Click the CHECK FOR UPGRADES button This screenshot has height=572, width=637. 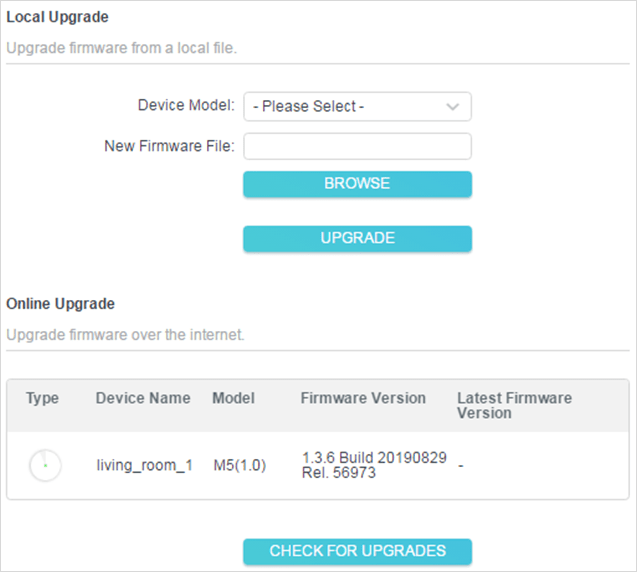click(357, 551)
